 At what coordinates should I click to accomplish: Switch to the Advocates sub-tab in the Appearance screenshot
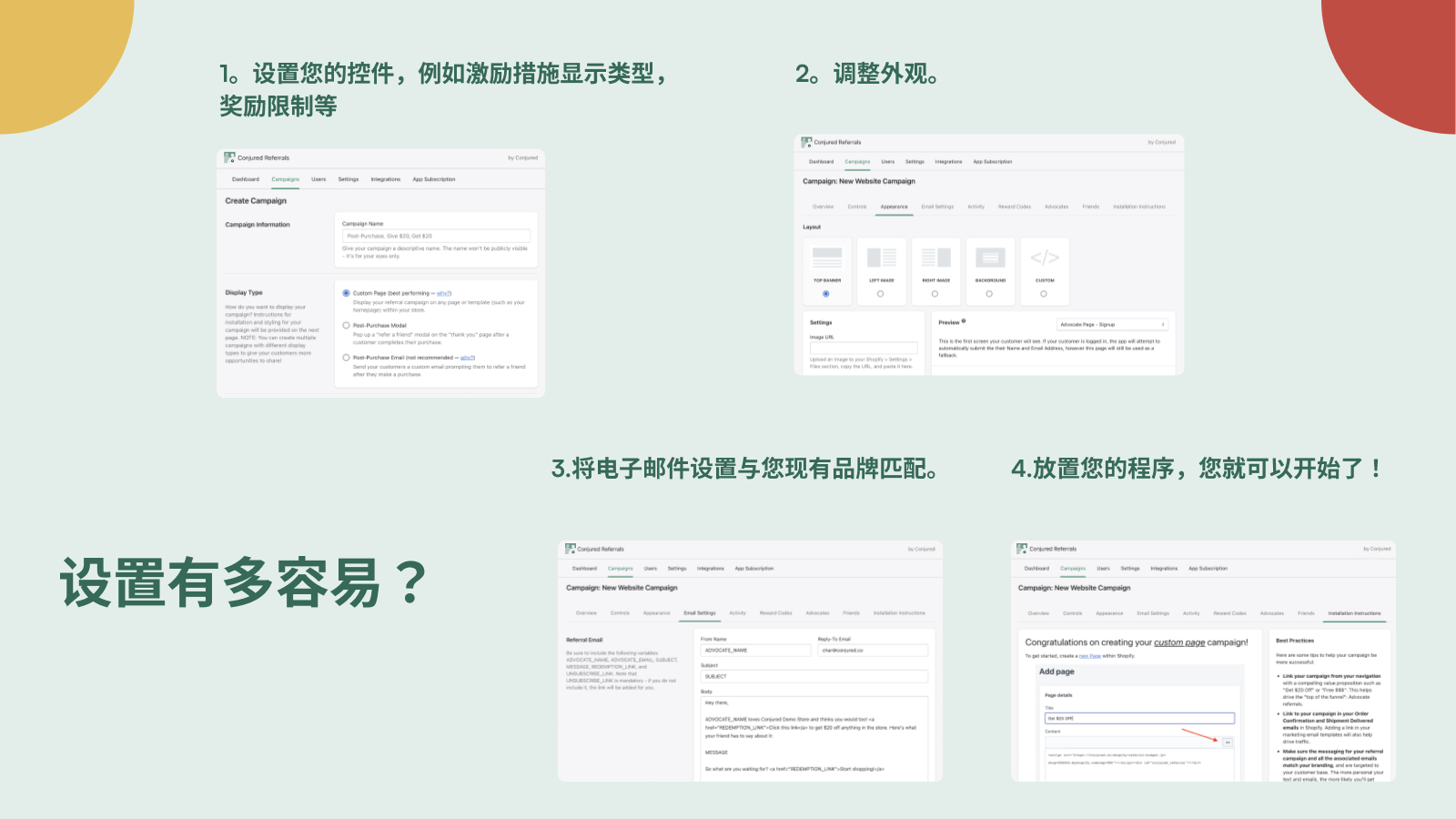[1057, 207]
